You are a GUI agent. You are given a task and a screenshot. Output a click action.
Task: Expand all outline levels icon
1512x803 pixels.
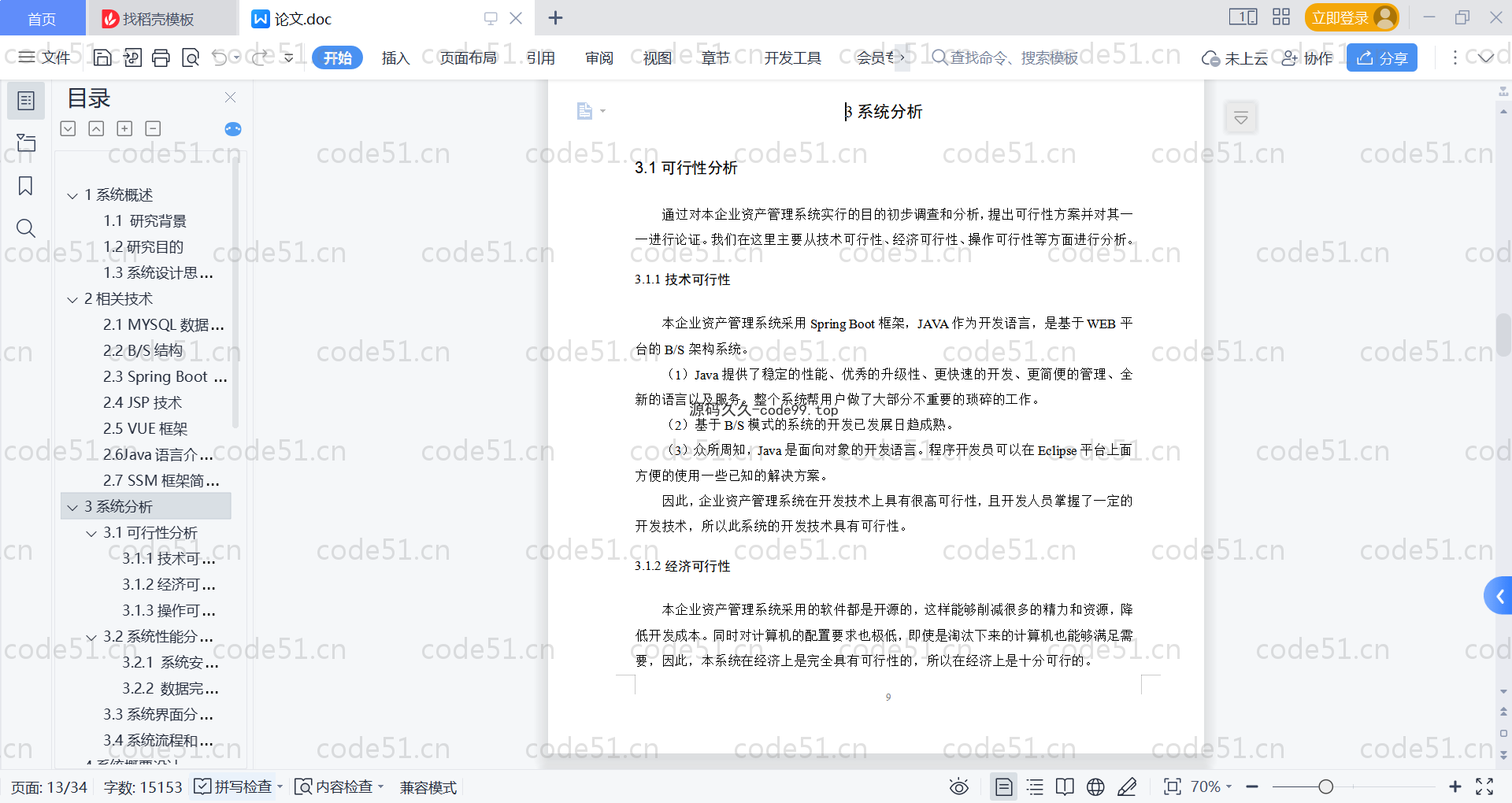coord(69,128)
